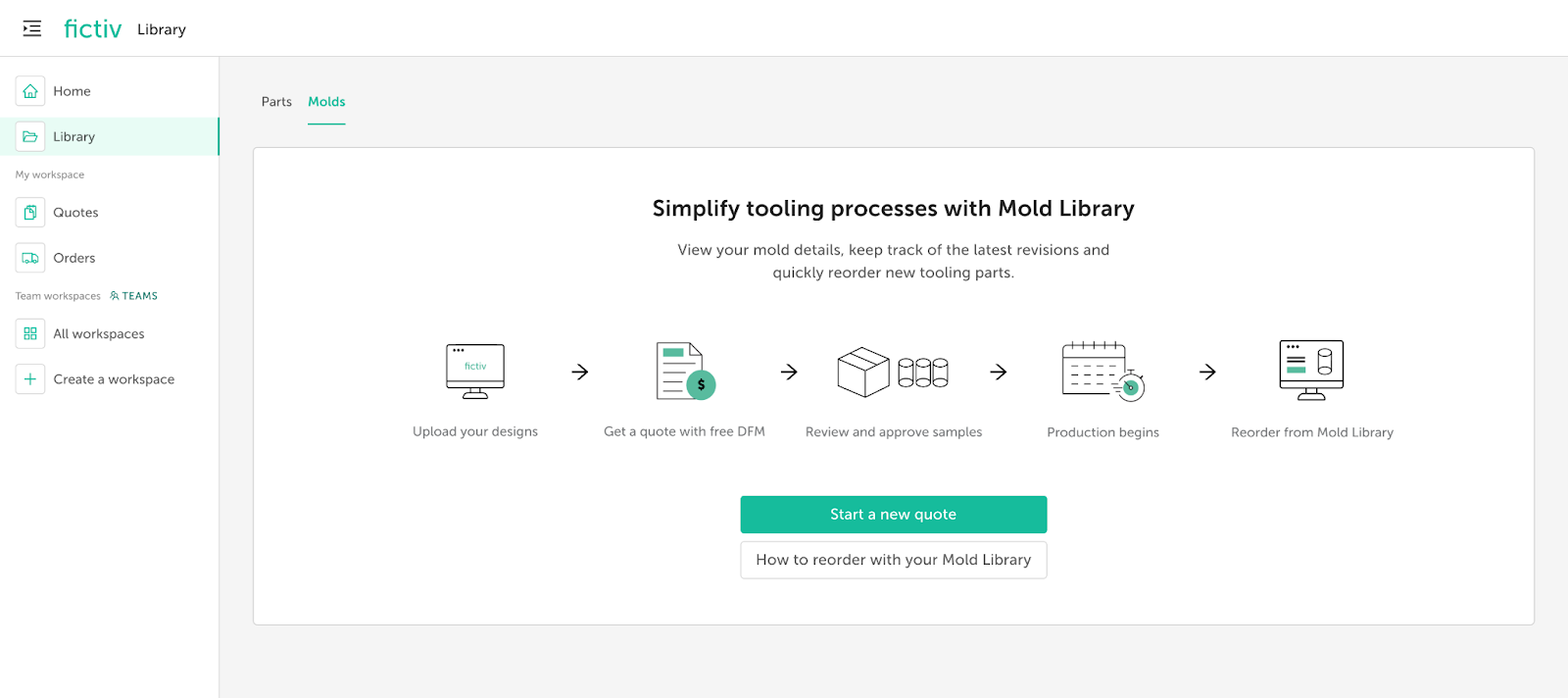Click the Create a workspace label
Screen dimensions: 1568x698
pyautogui.click(x=114, y=379)
